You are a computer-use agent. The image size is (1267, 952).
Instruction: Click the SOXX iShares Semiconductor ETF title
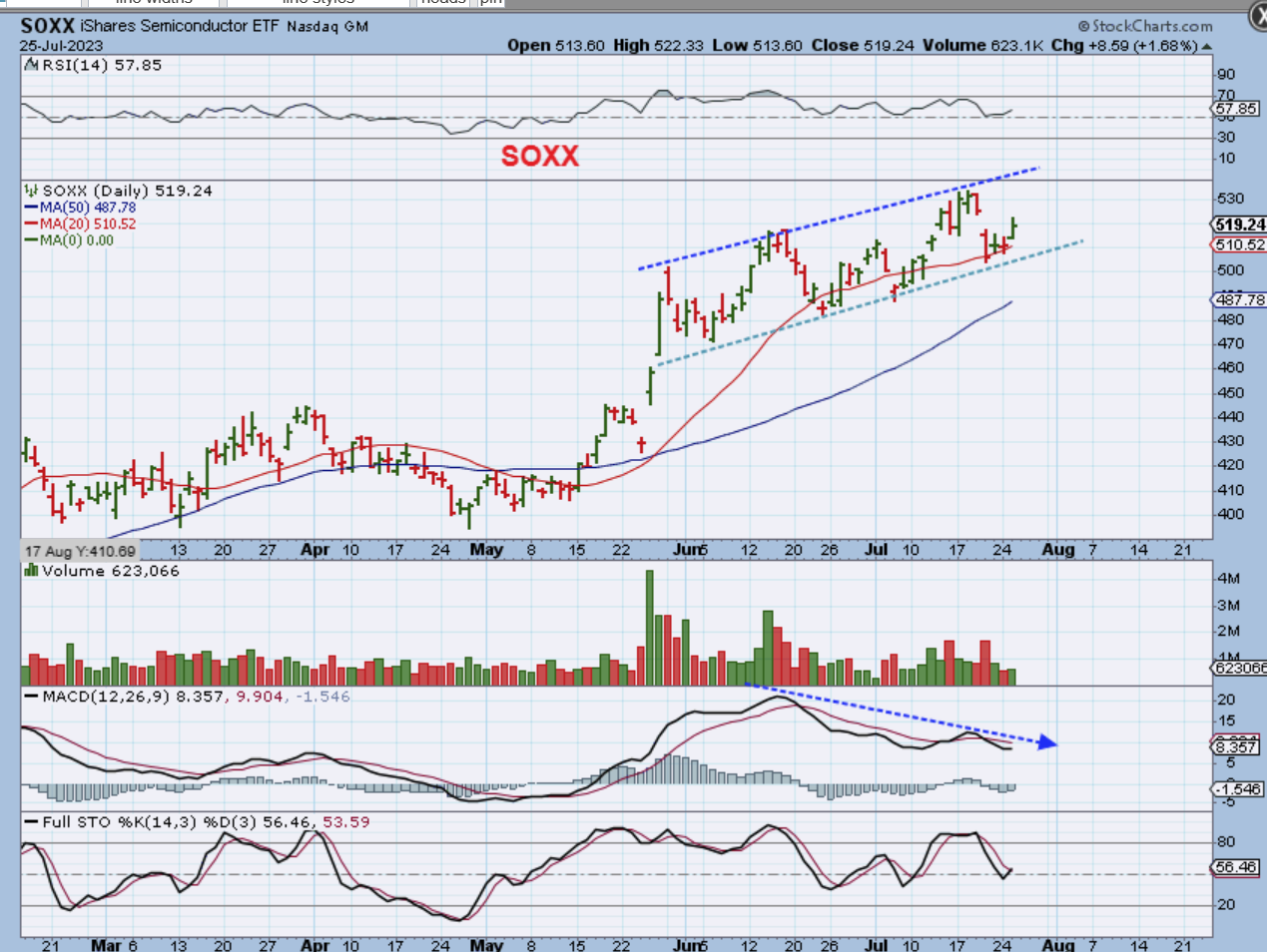tap(150, 26)
